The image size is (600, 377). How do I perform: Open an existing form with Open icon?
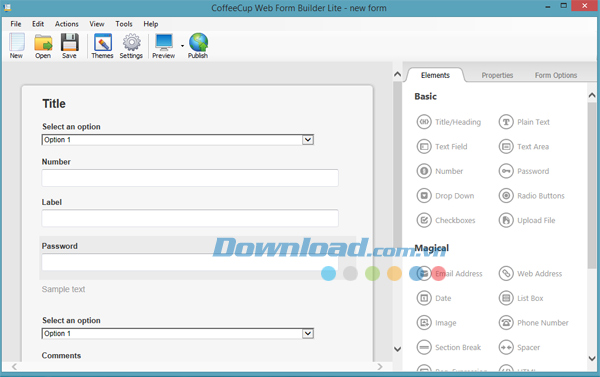43,46
